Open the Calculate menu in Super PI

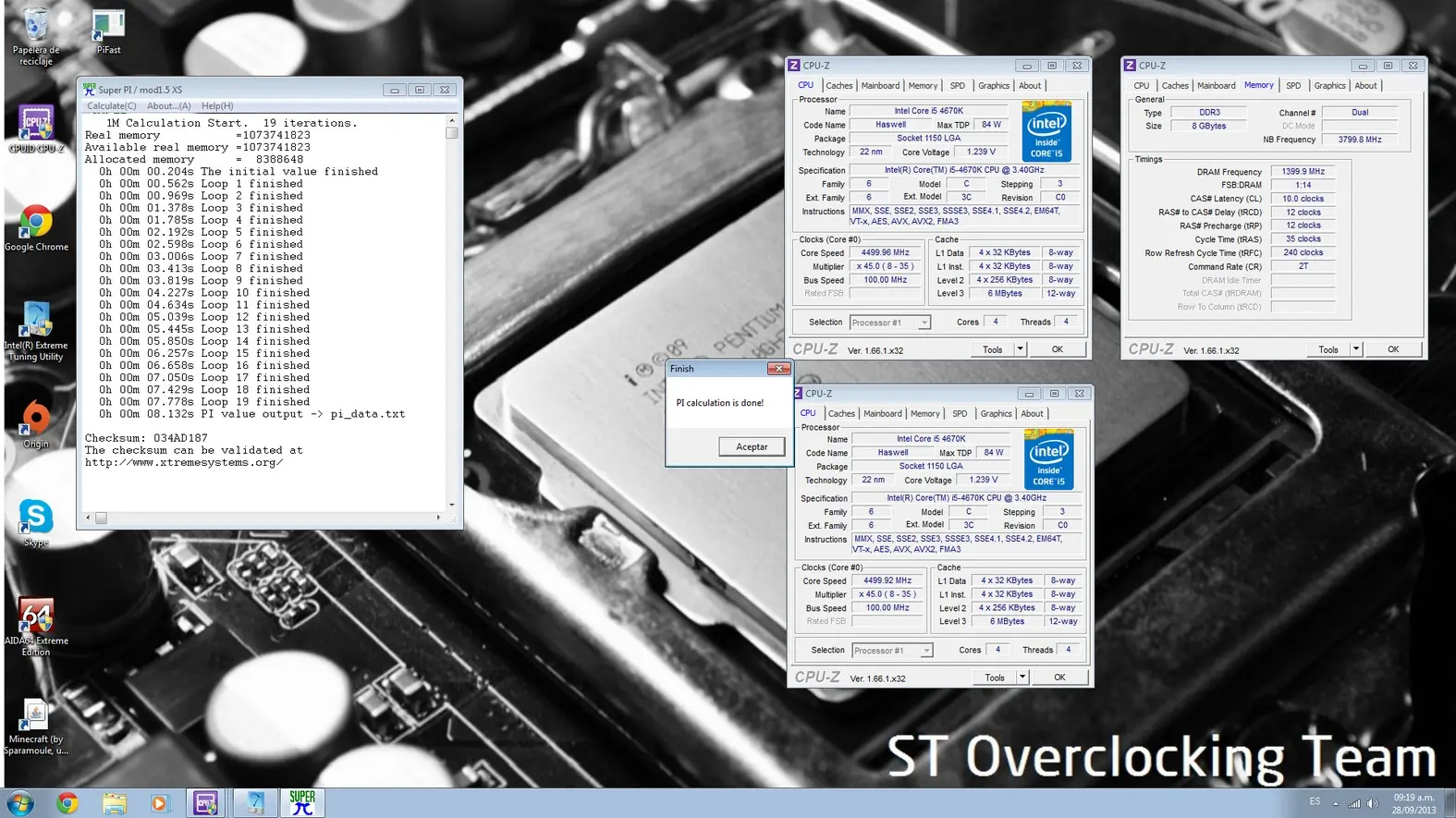tap(111, 106)
